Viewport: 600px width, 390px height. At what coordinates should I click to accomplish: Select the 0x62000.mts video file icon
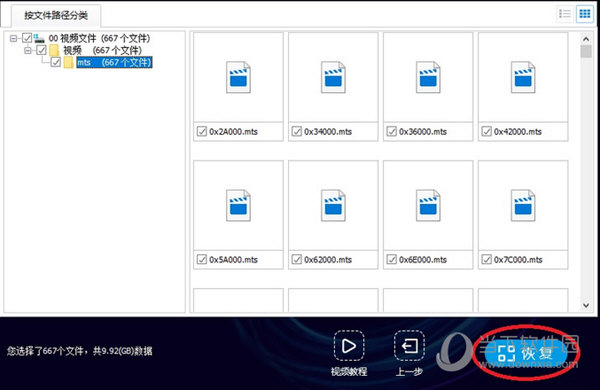333,205
